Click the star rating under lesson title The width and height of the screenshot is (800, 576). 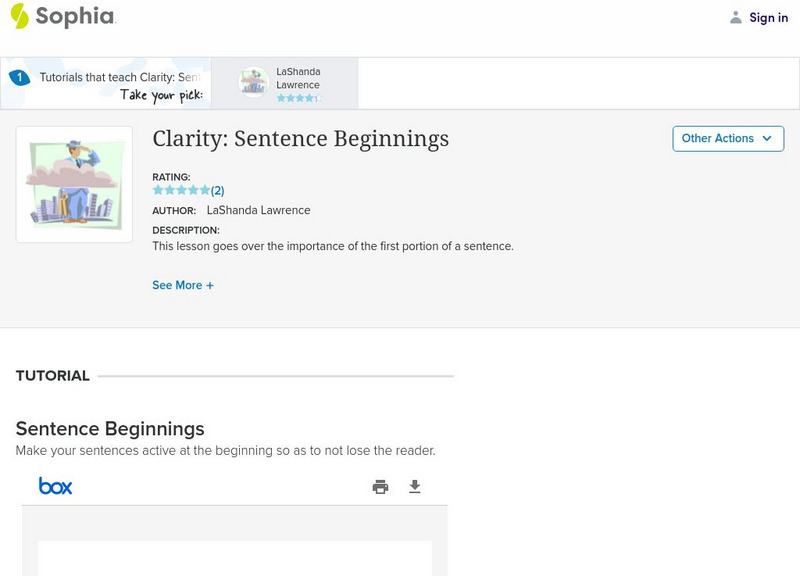coord(181,190)
